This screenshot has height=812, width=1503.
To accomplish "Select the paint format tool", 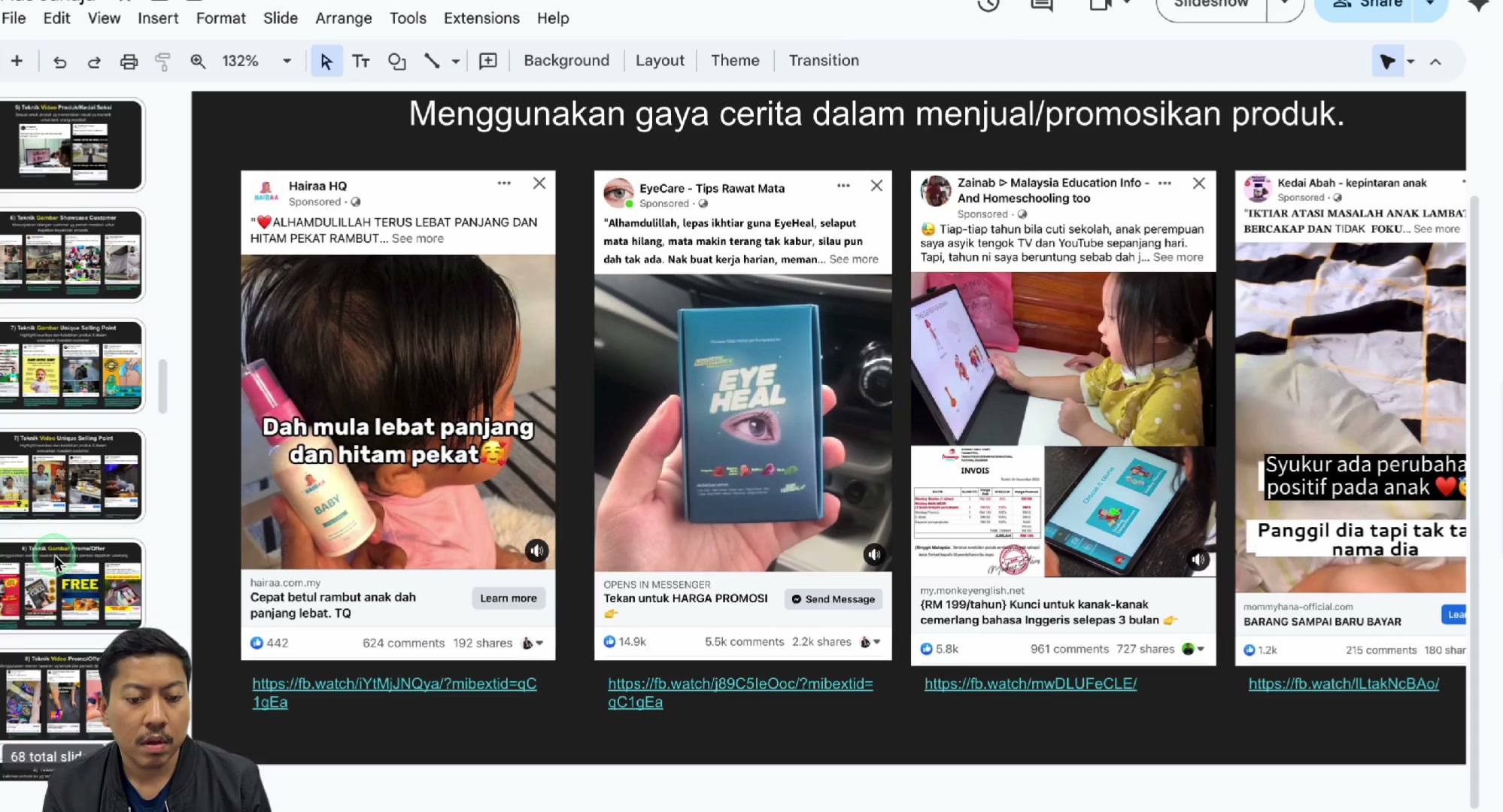I will 162,62.
